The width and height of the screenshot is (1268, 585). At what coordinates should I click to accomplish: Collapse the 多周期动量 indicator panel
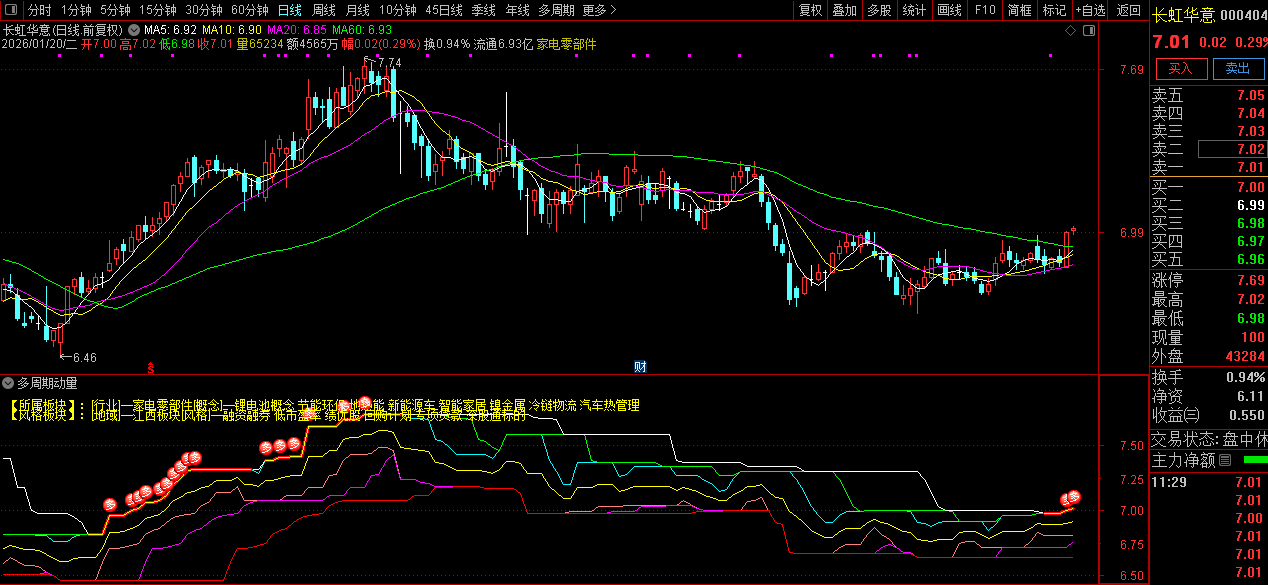pyautogui.click(x=8, y=383)
